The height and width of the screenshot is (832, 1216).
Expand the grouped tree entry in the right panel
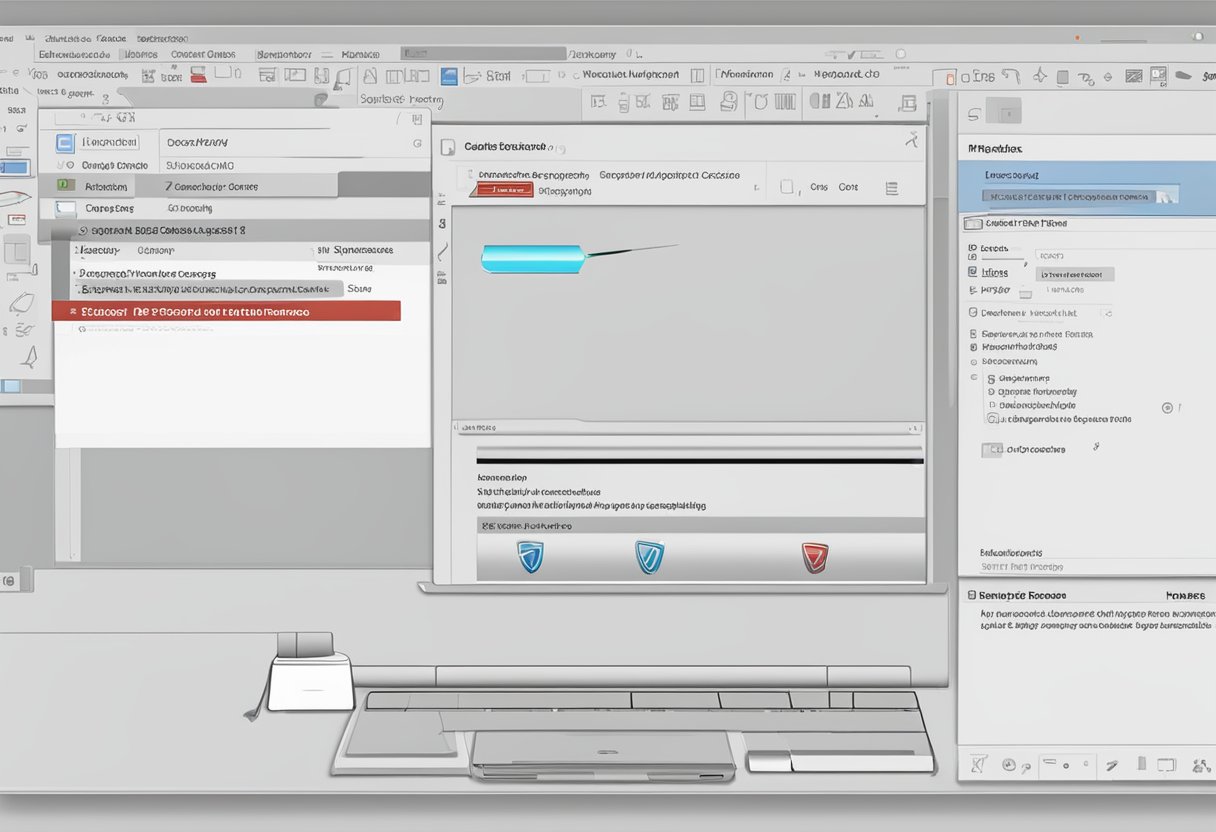[x=974, y=377]
